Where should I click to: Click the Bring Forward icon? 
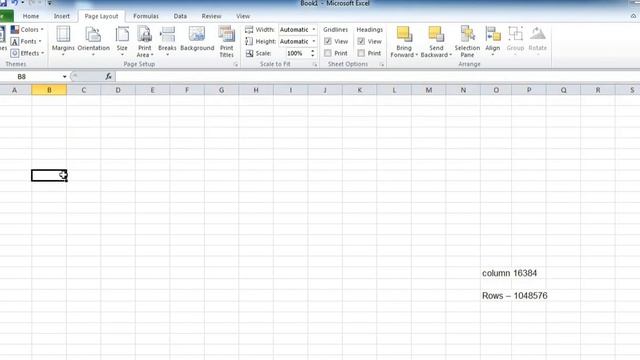(x=404, y=35)
